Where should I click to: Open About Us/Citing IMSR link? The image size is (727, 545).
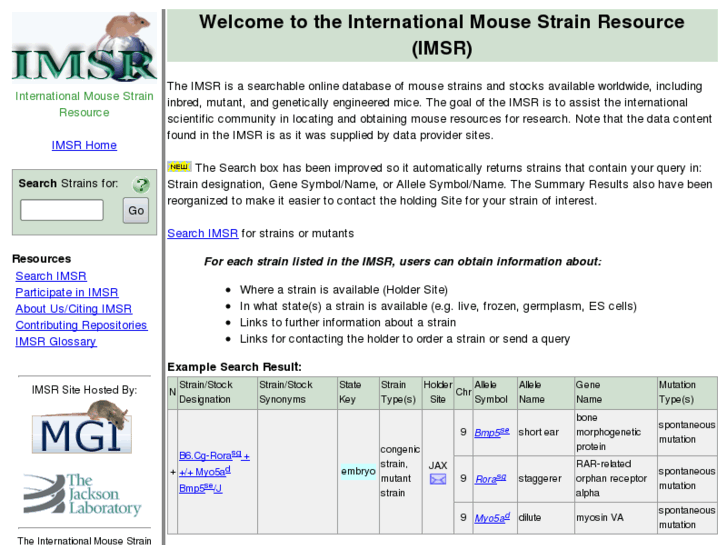click(74, 309)
